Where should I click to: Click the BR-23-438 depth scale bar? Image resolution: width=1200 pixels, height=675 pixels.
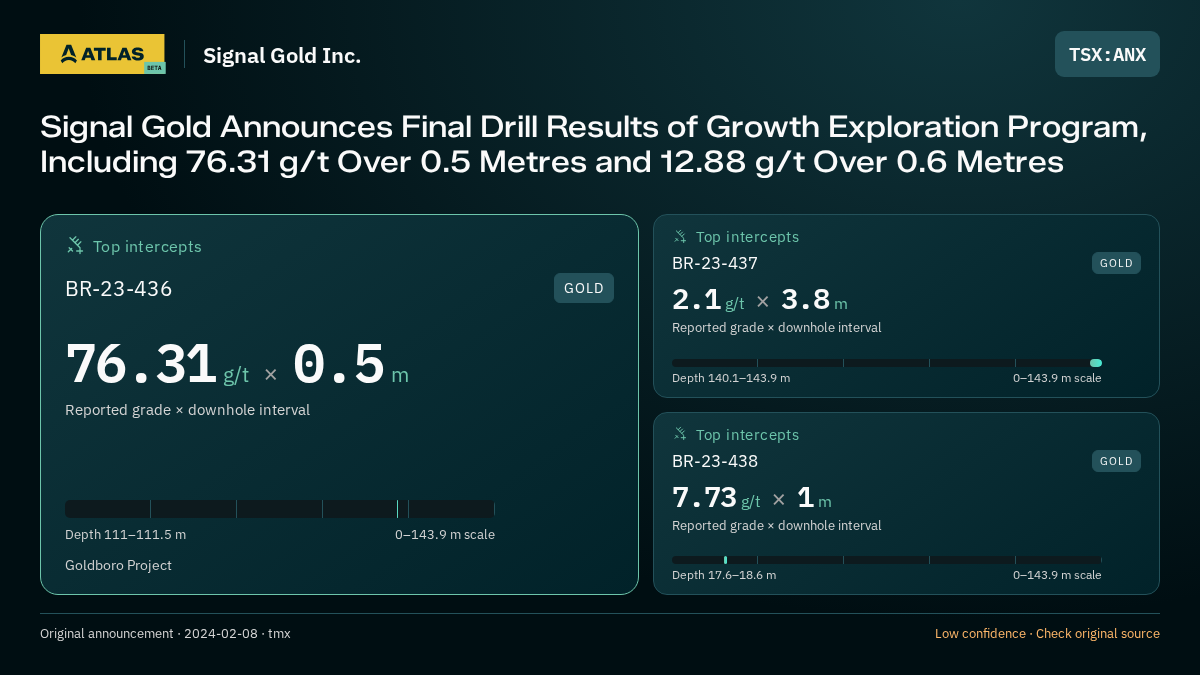pos(887,560)
